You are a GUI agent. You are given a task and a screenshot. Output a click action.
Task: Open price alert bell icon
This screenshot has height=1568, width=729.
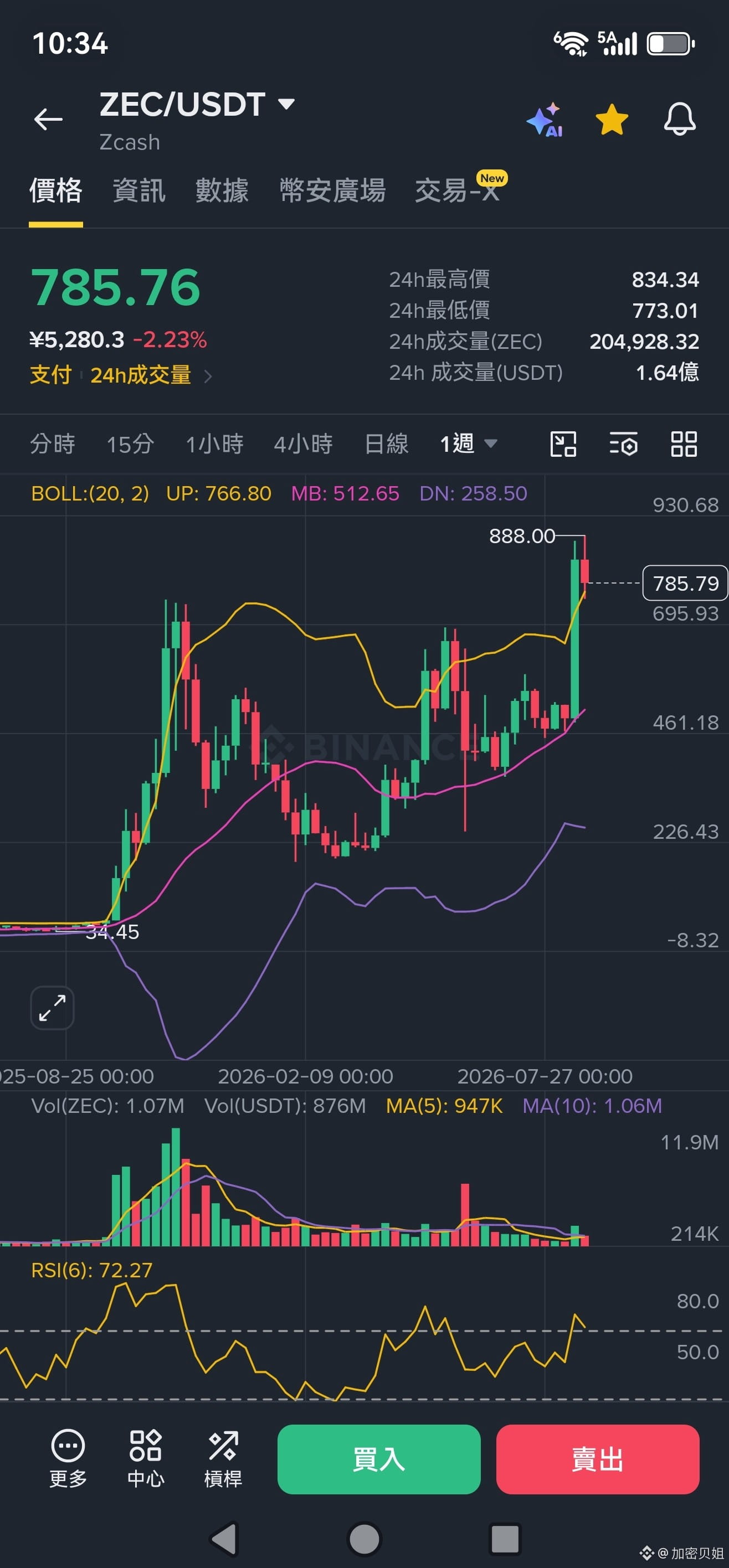(x=679, y=118)
